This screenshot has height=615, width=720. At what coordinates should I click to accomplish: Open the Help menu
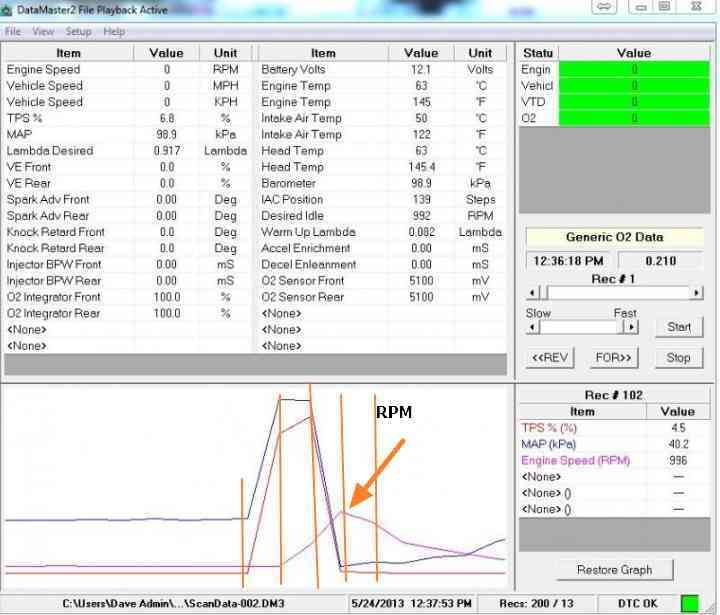point(114,32)
